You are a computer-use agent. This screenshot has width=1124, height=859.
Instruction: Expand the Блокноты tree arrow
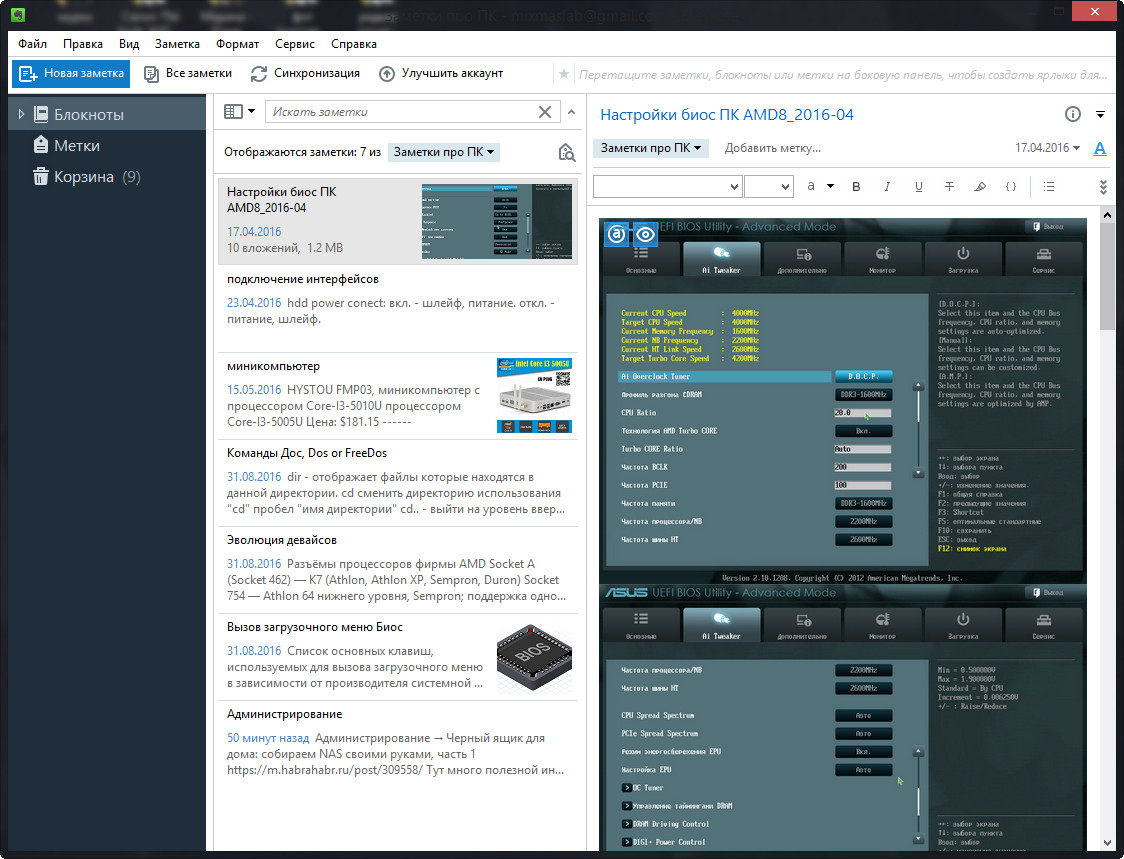pyautogui.click(x=21, y=115)
